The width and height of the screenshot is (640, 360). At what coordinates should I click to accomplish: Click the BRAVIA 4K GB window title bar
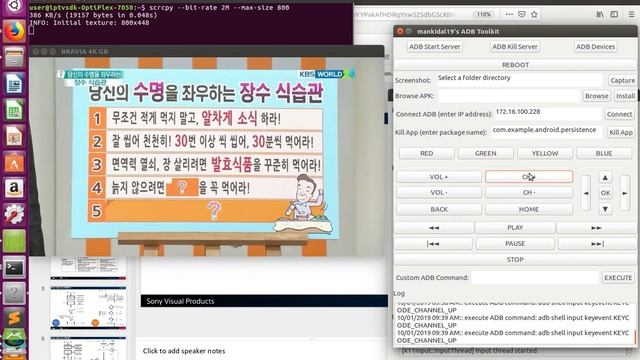207,51
